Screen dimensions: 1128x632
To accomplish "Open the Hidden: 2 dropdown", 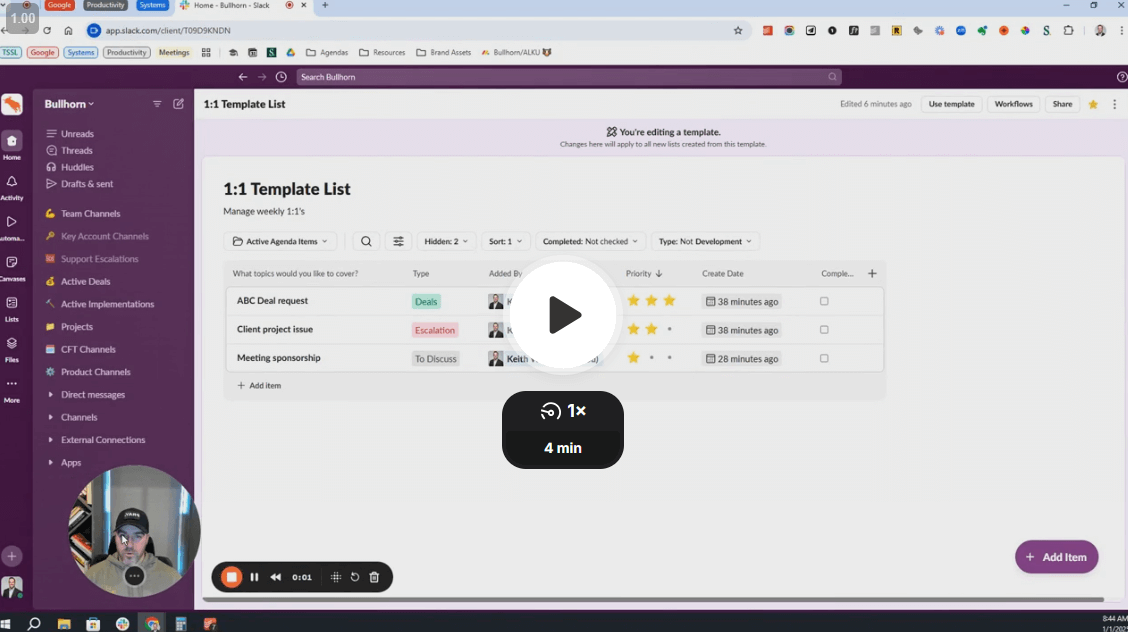I will 445,242.
